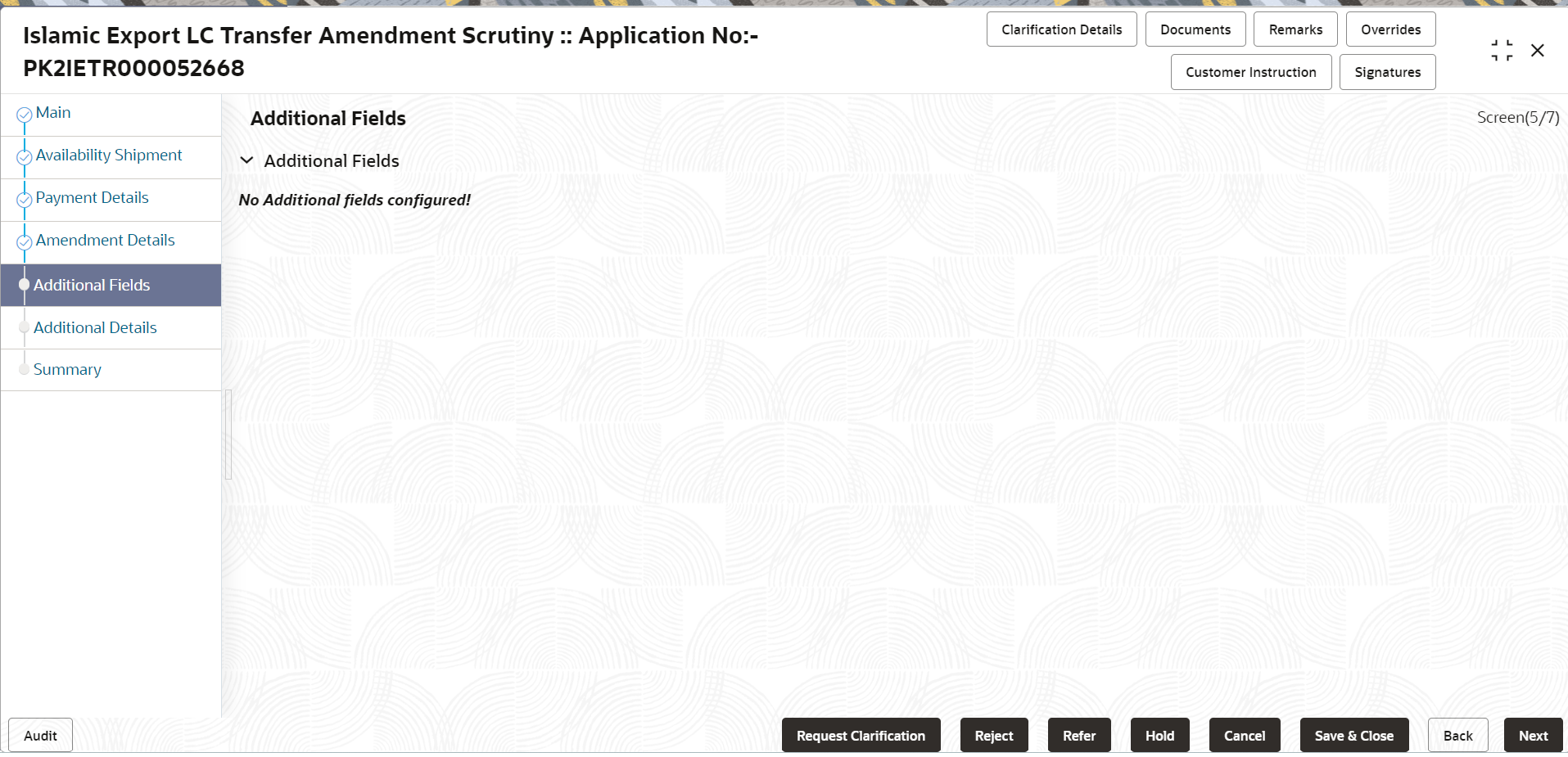The image size is (1568, 757).
Task: Click the checkmark icon beside Main step
Action: (x=25, y=113)
